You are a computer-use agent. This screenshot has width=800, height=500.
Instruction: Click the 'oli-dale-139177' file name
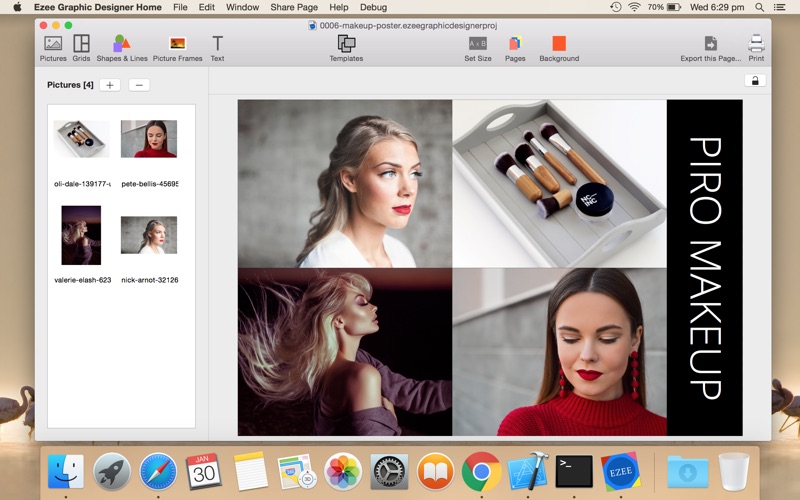[x=82, y=184]
